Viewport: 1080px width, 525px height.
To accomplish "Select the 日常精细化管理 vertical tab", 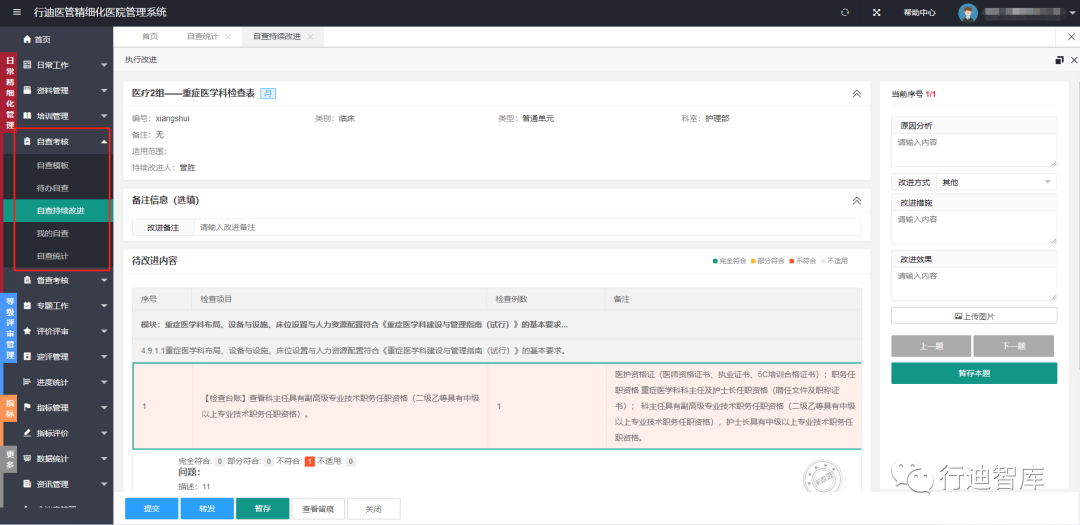I will tap(10, 91).
